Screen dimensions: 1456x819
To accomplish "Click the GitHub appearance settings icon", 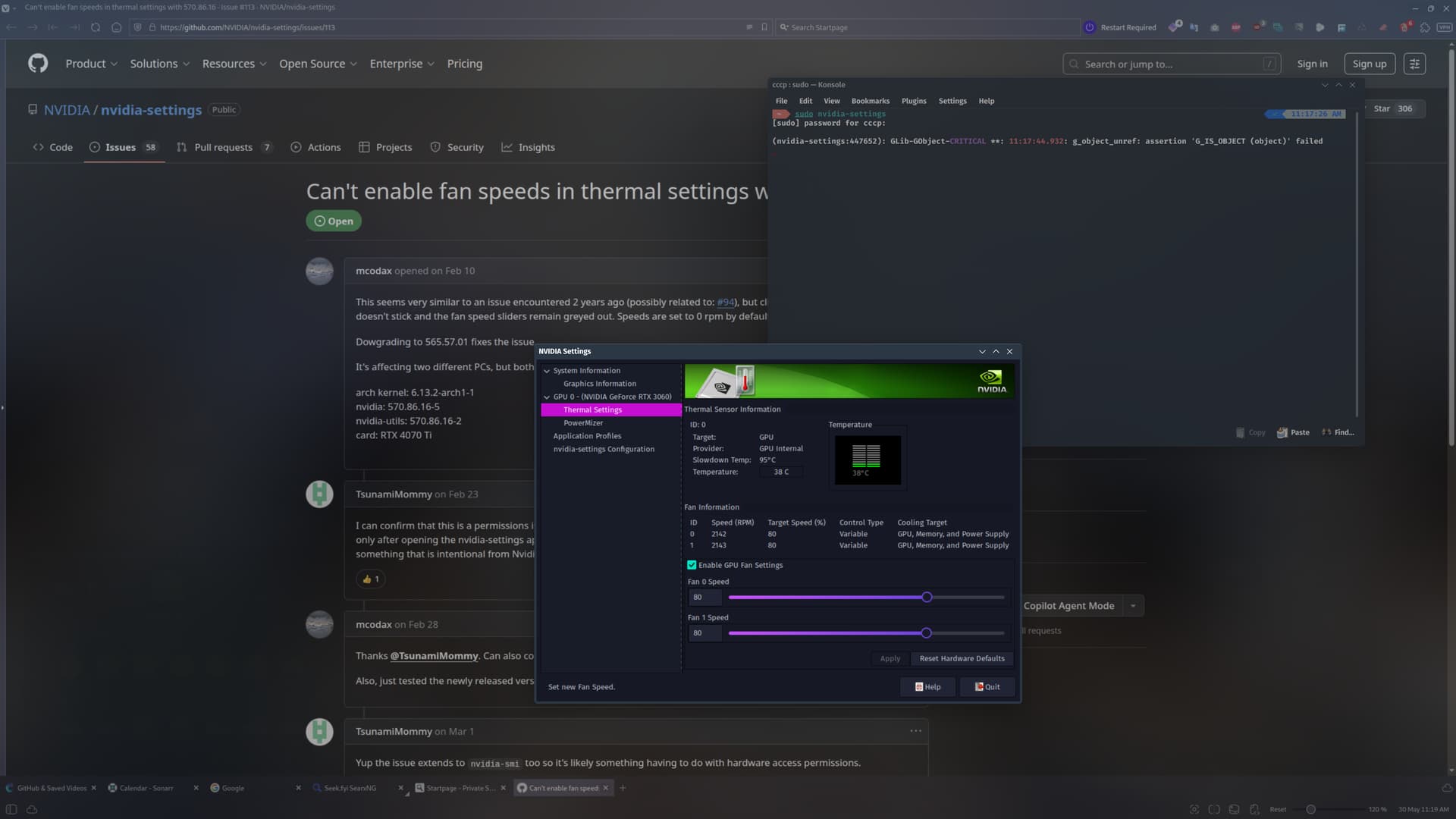I will (1414, 64).
